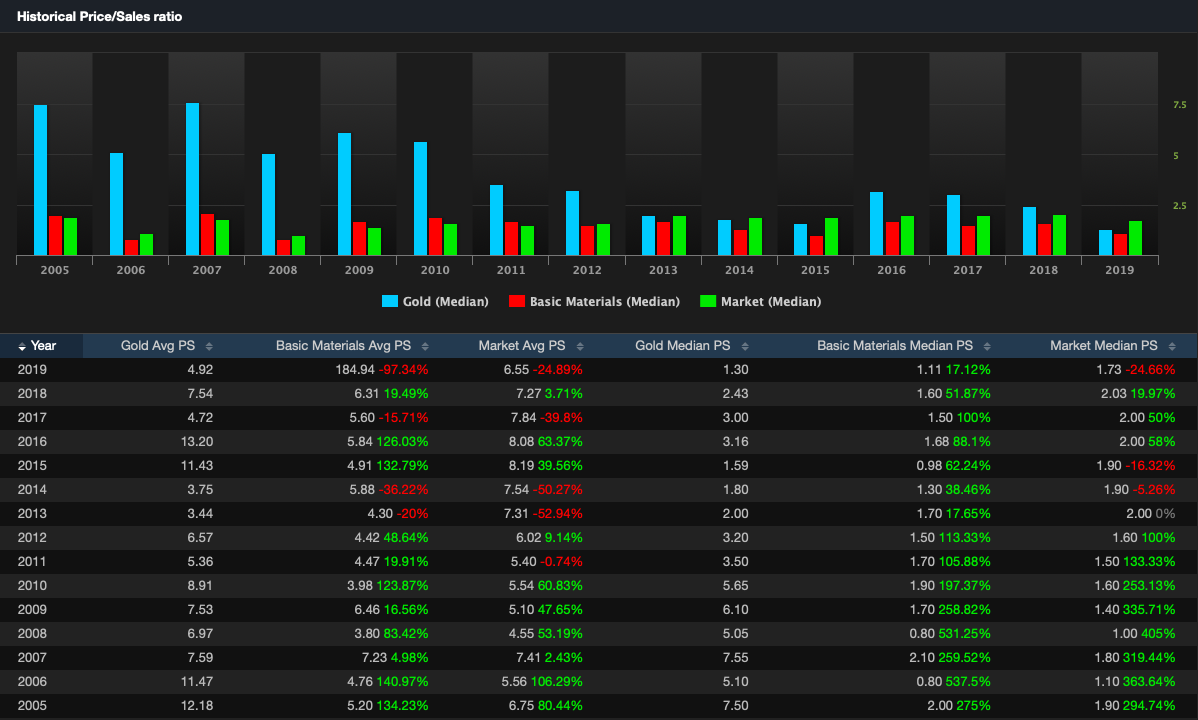The height and width of the screenshot is (720, 1198).
Task: Sort by the Market Avg PS header text
Action: pyautogui.click(x=522, y=345)
